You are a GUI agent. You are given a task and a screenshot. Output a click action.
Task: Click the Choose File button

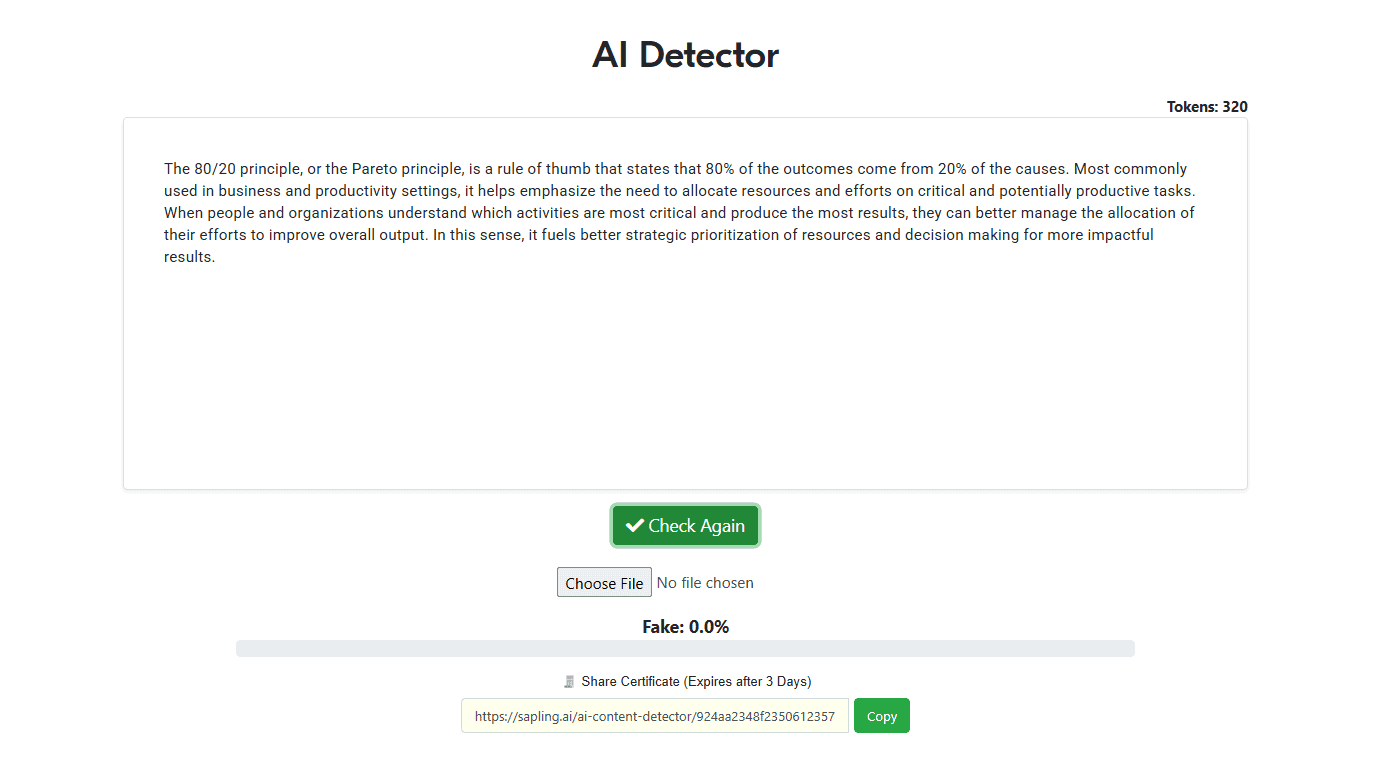(604, 583)
